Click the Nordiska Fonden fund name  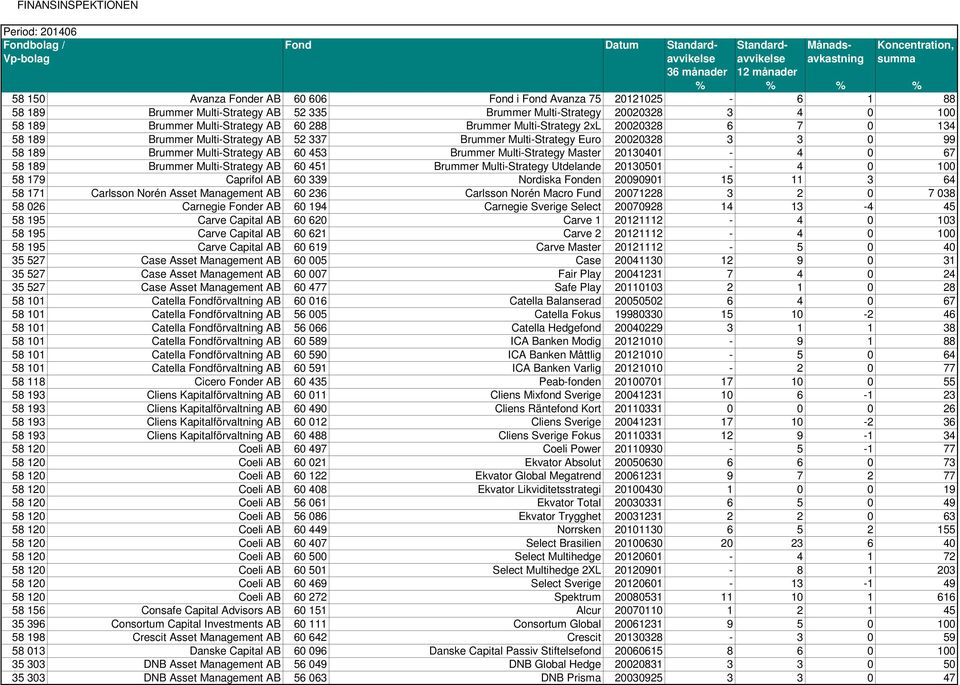click(x=560, y=180)
